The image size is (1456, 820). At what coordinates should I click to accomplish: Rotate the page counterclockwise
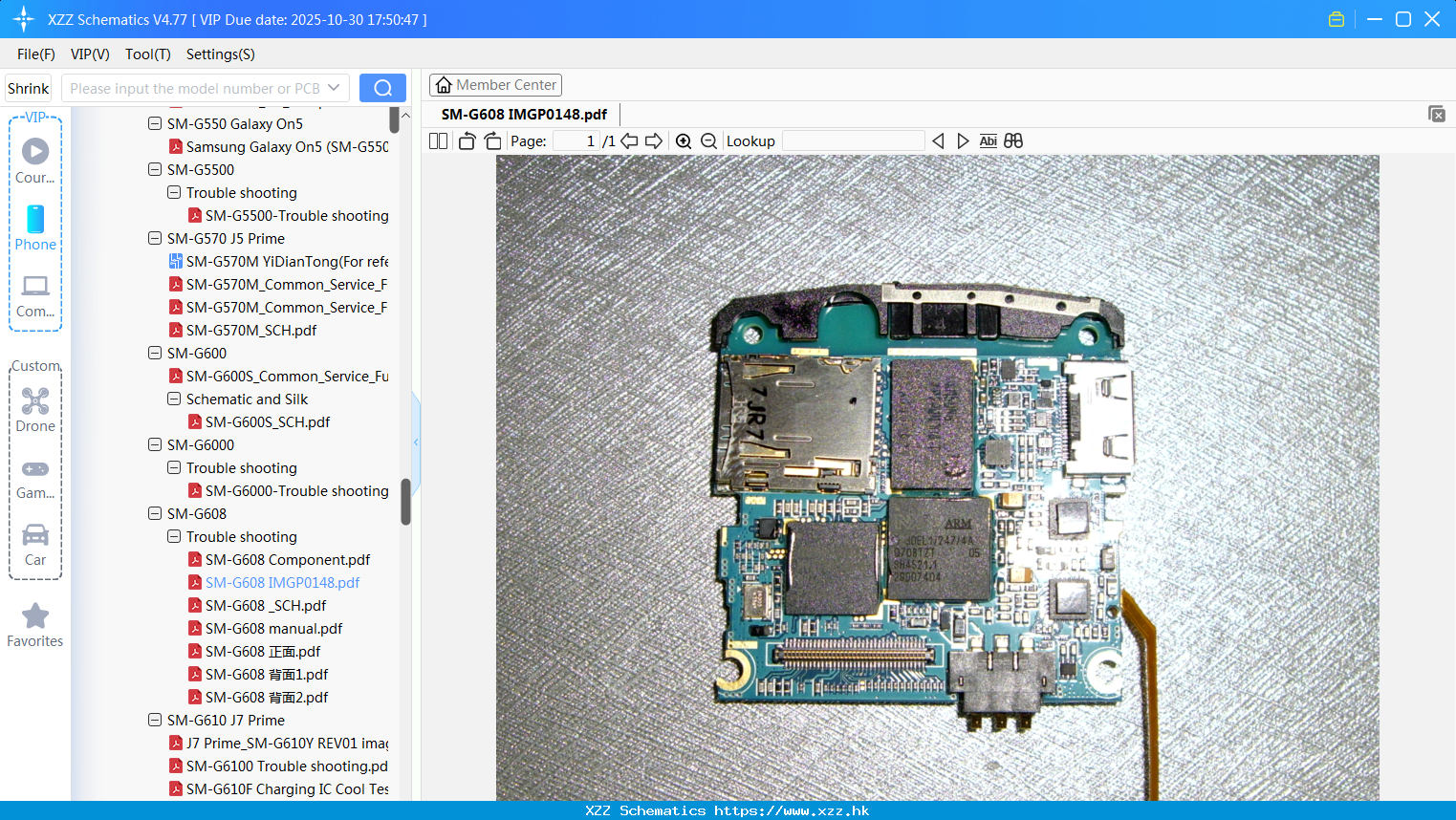click(467, 141)
